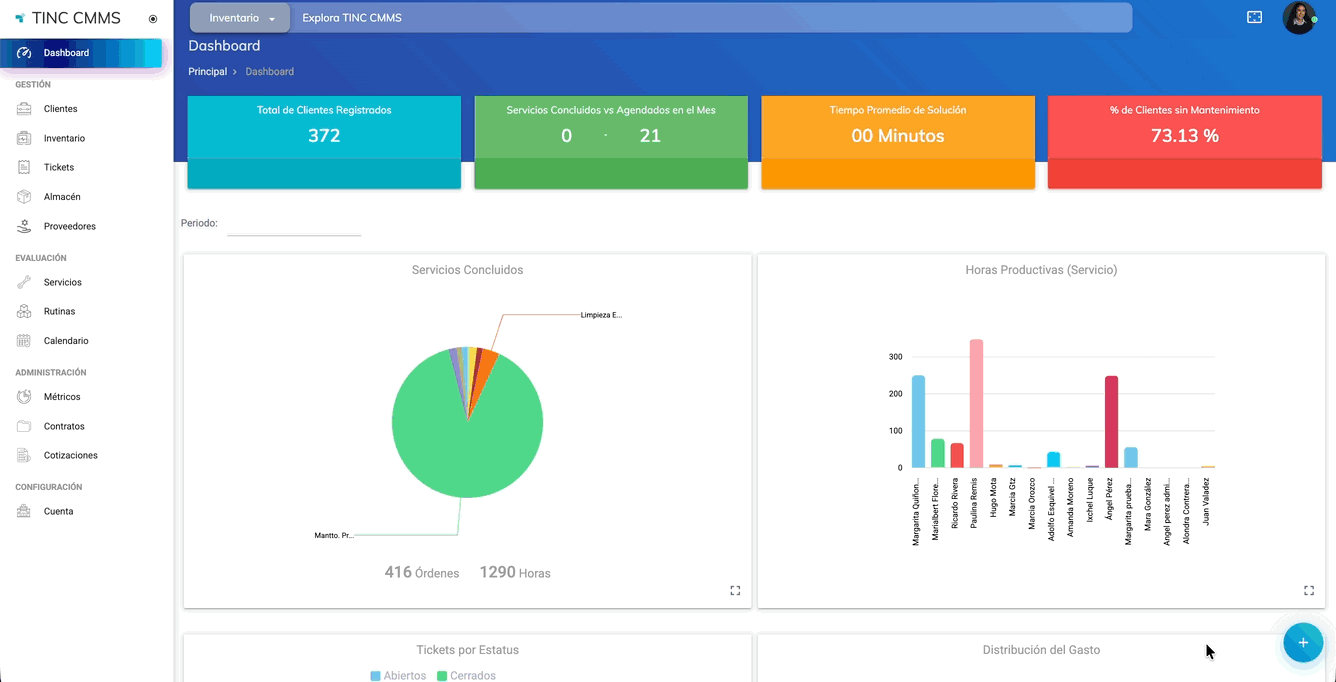This screenshot has height=682, width=1336.
Task: Toggle fullscreen mode icon in header
Action: pyautogui.click(x=1254, y=17)
